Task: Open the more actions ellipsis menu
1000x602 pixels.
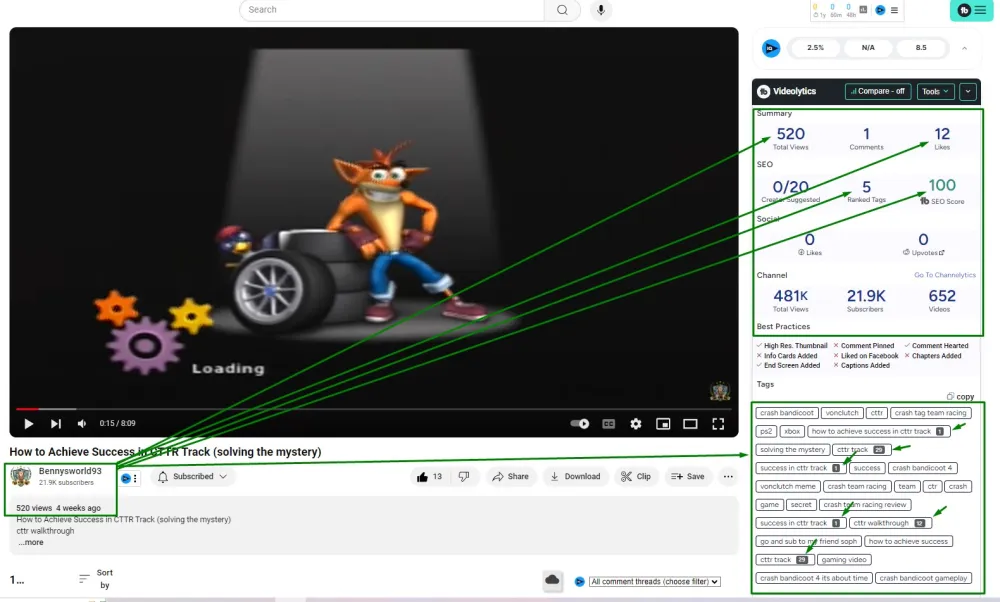Action: 728,477
